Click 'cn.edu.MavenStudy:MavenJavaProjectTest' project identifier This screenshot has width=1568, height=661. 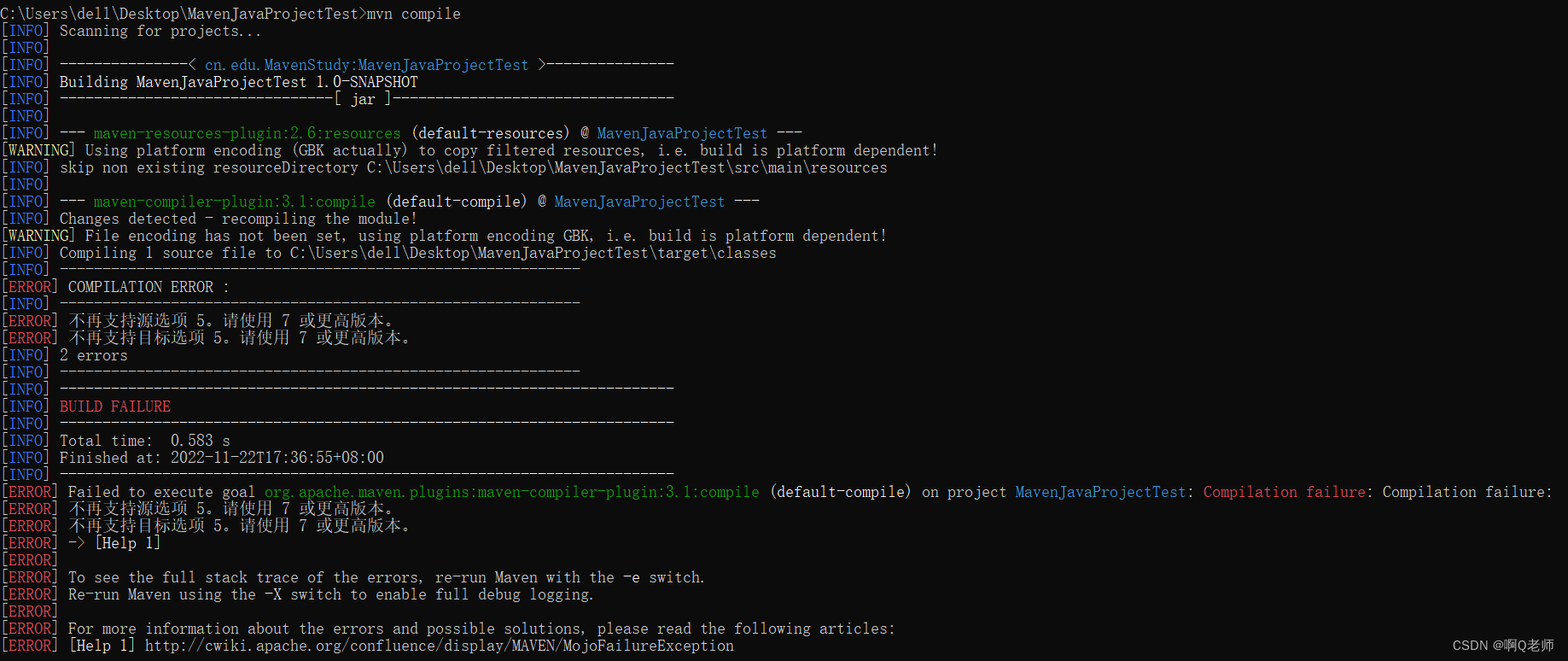[366, 65]
